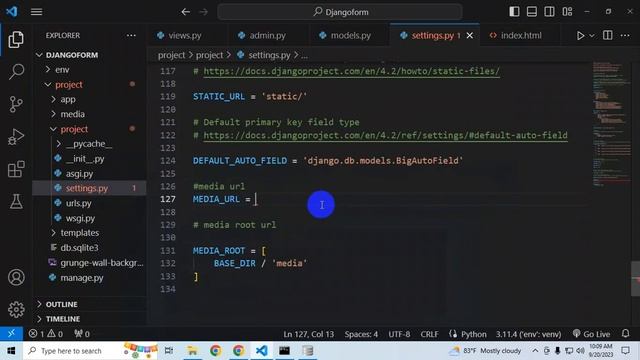Viewport: 640px width, 360px height.
Task: Open the Windows Start menu
Action: tap(11, 351)
